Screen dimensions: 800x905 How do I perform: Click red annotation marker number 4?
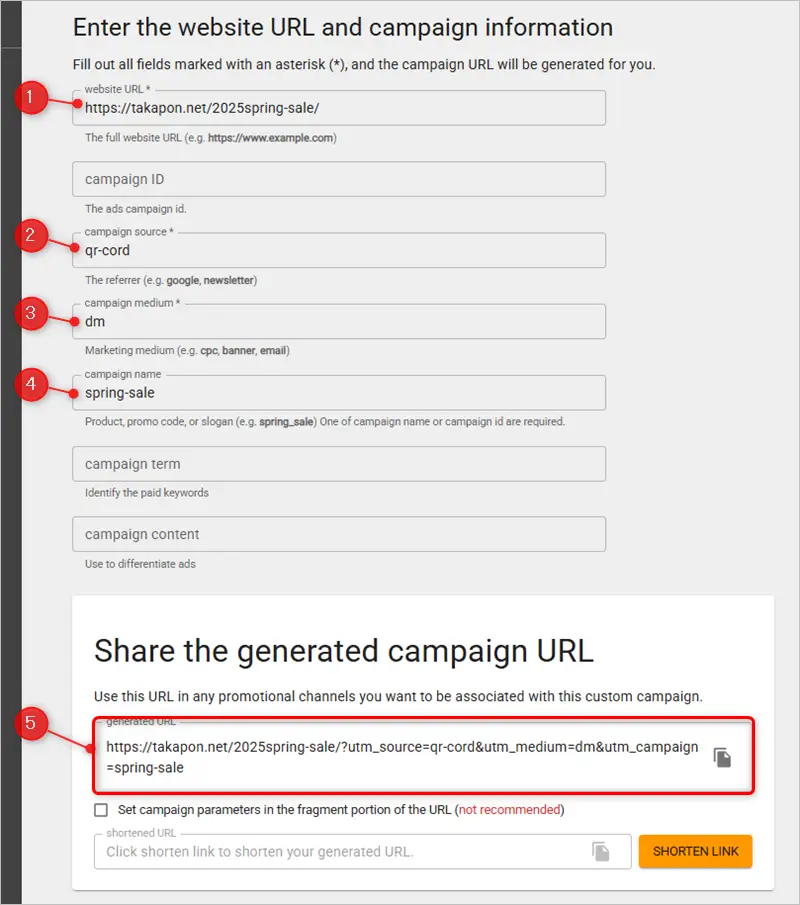click(x=35, y=384)
